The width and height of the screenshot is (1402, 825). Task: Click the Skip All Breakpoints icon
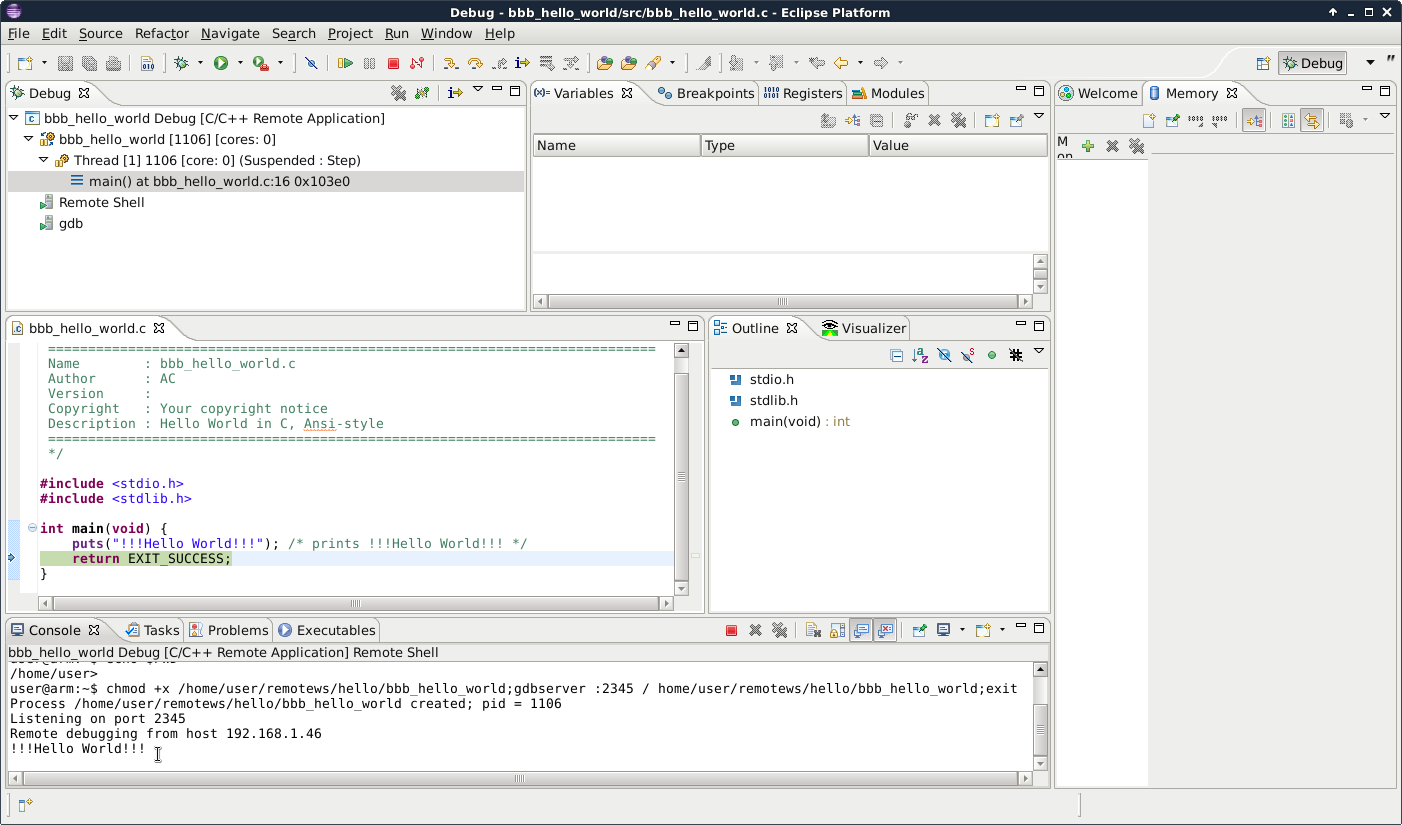(311, 63)
